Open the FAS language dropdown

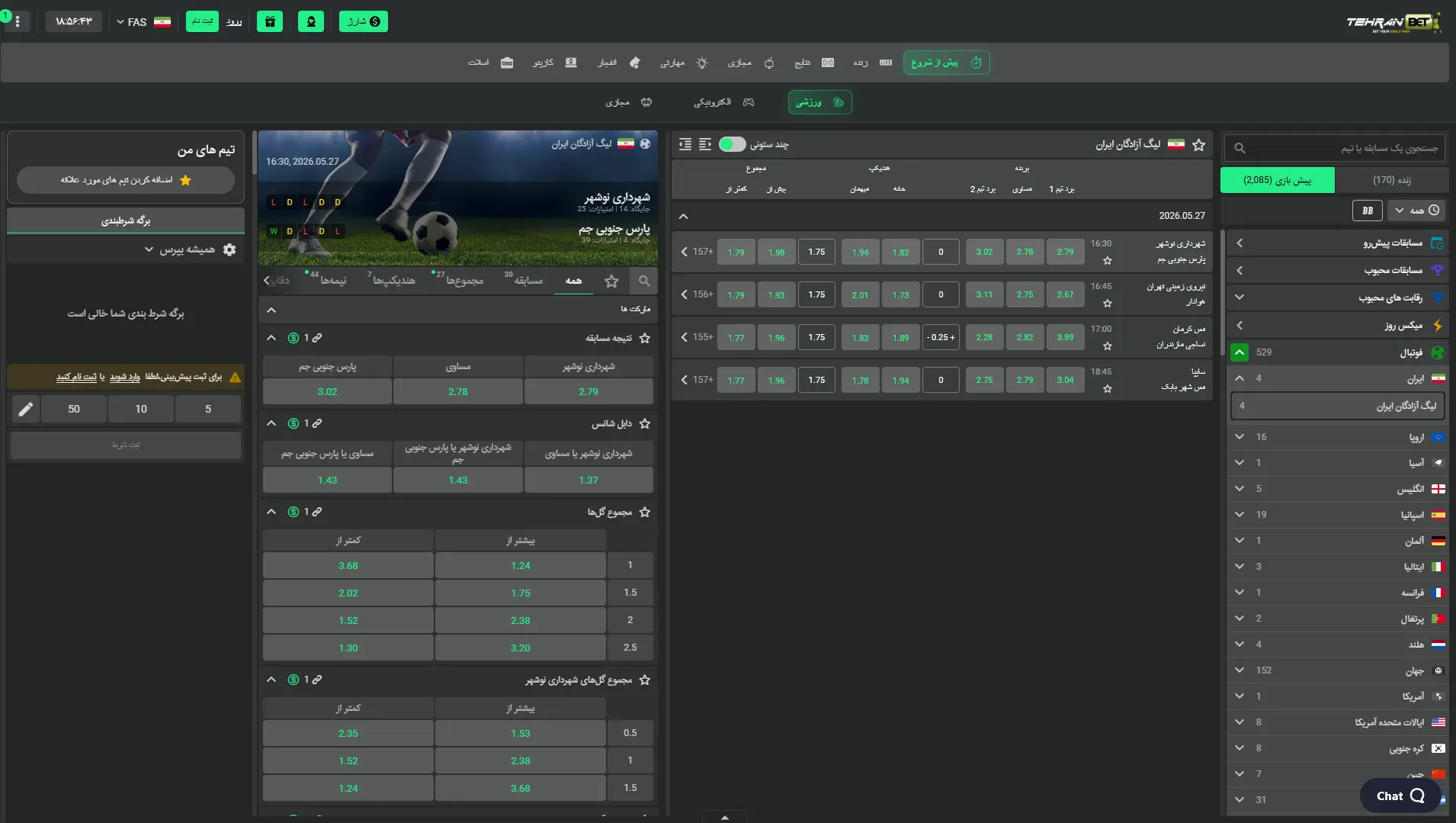[143, 22]
